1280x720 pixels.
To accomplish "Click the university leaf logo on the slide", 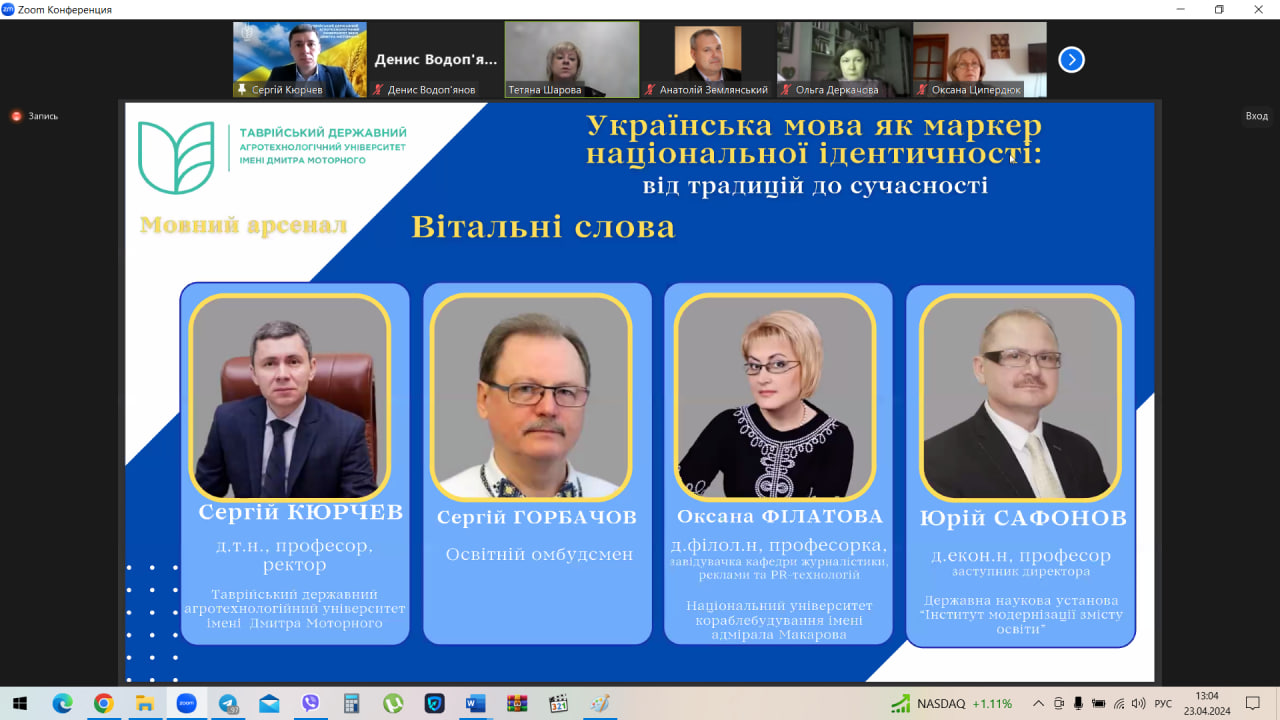I will click(176, 158).
